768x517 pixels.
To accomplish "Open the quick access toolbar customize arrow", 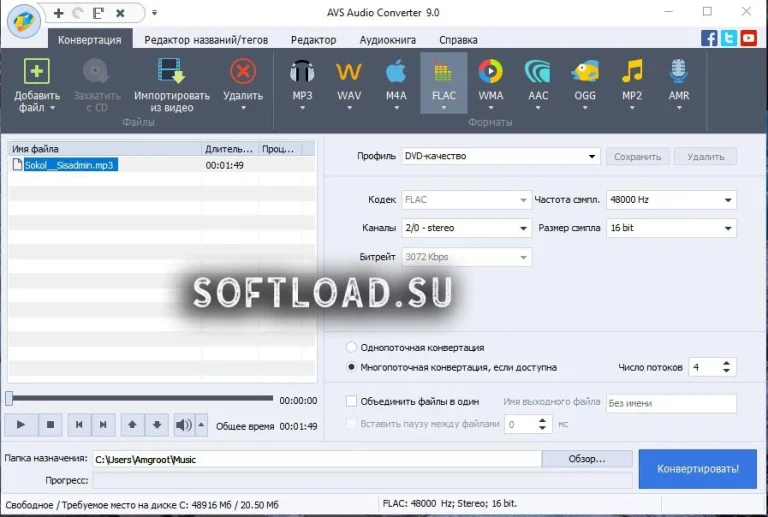I will click(154, 13).
